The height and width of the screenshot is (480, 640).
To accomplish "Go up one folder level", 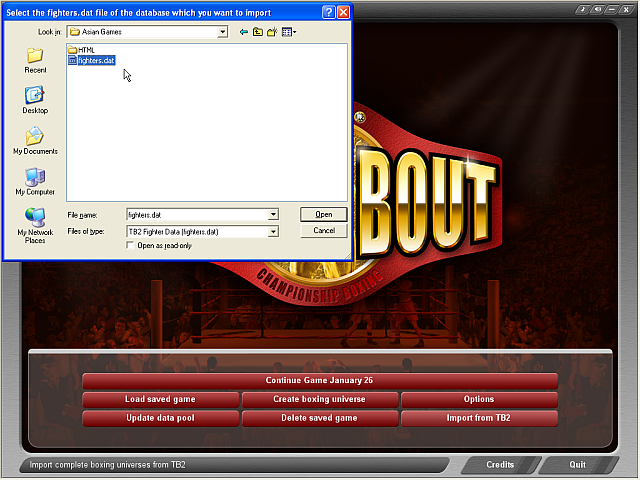I will (258, 32).
